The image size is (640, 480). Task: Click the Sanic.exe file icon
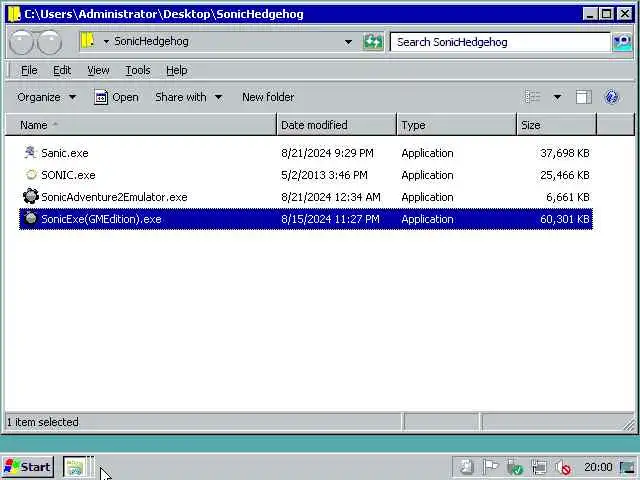[30, 153]
